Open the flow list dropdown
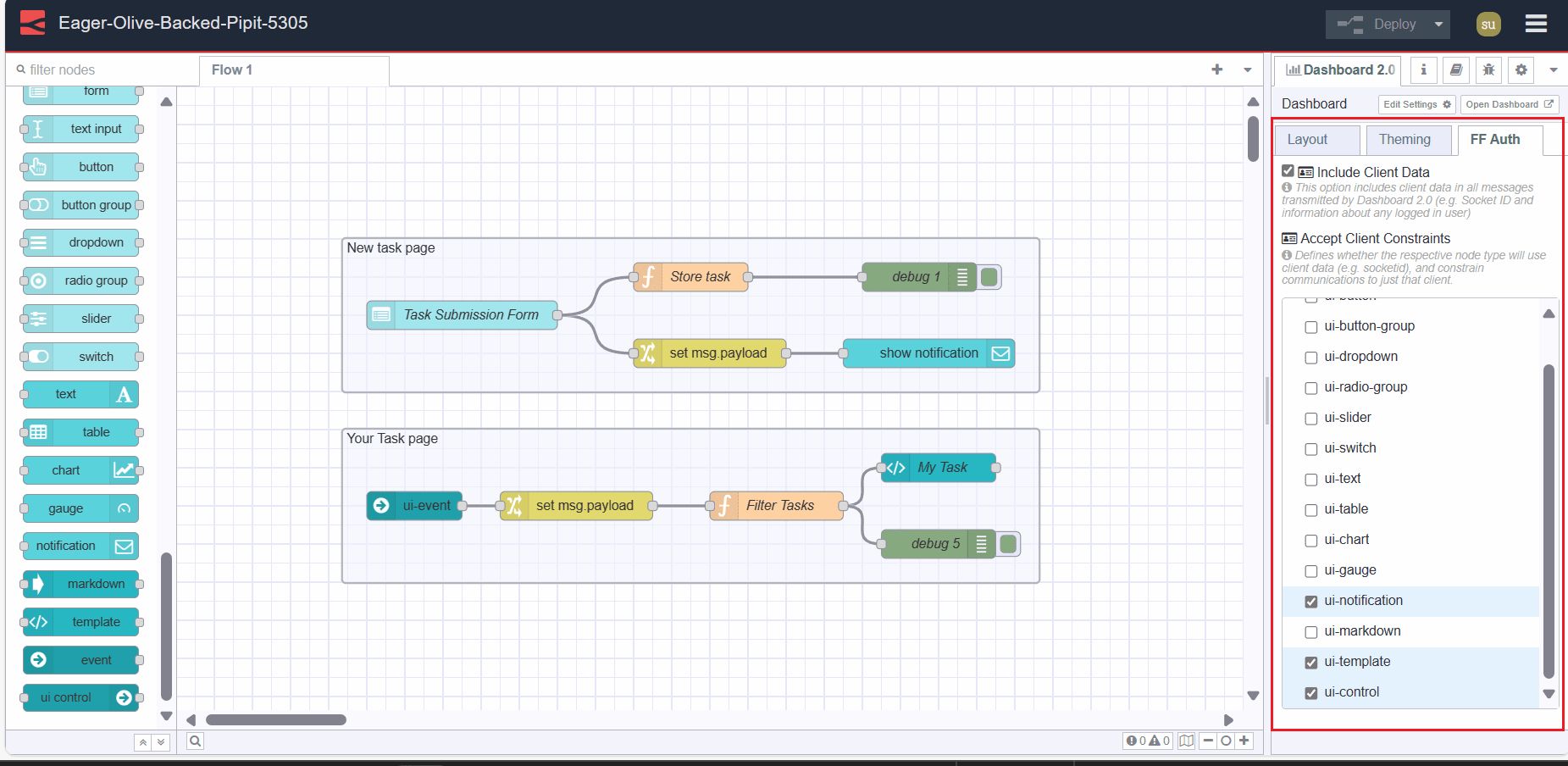The image size is (1568, 766). [x=1244, y=69]
